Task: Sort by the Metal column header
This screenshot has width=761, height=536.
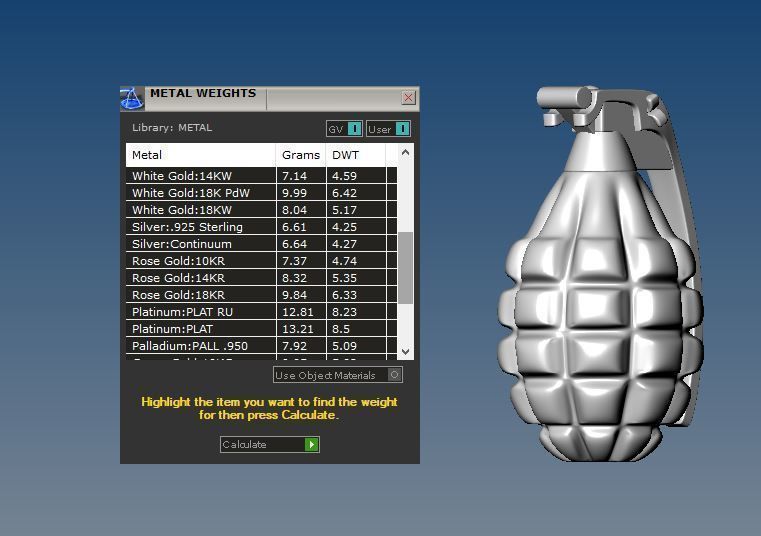Action: click(x=200, y=155)
